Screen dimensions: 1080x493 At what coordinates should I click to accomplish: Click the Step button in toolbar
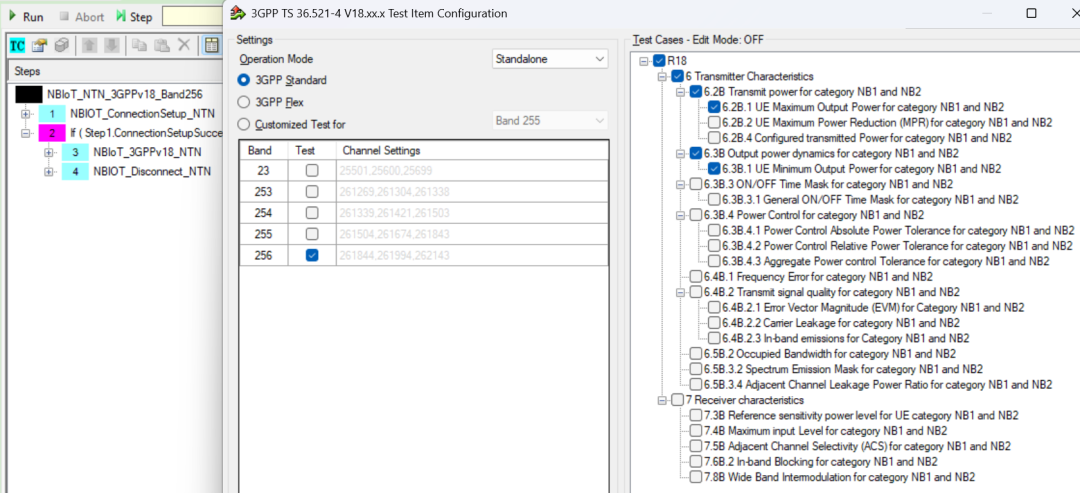134,16
